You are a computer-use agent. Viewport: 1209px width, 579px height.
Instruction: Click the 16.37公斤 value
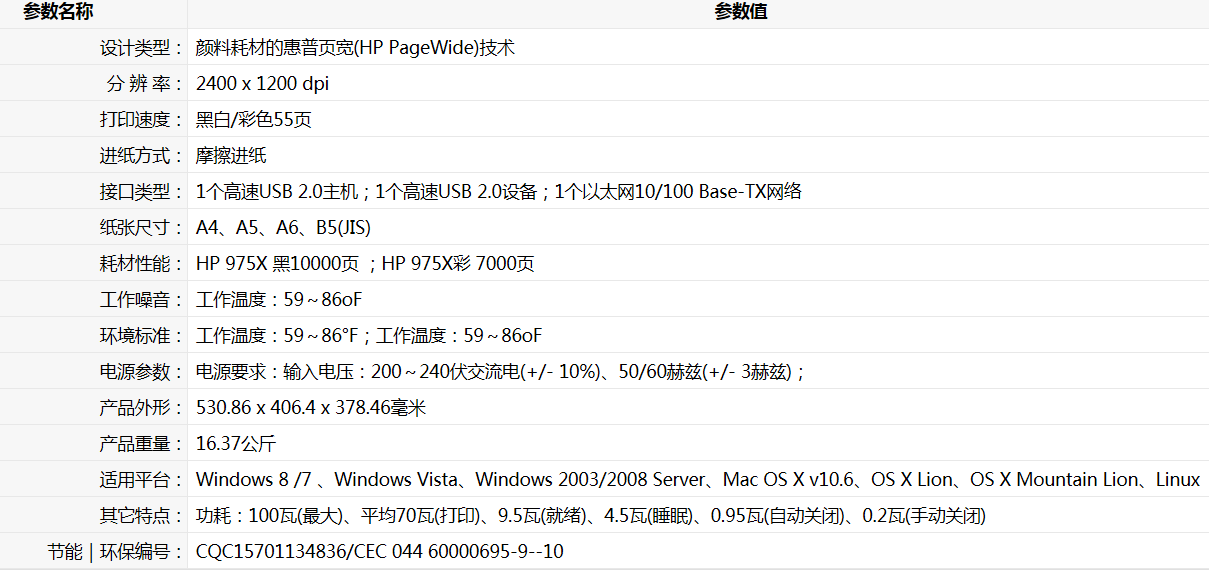236,443
